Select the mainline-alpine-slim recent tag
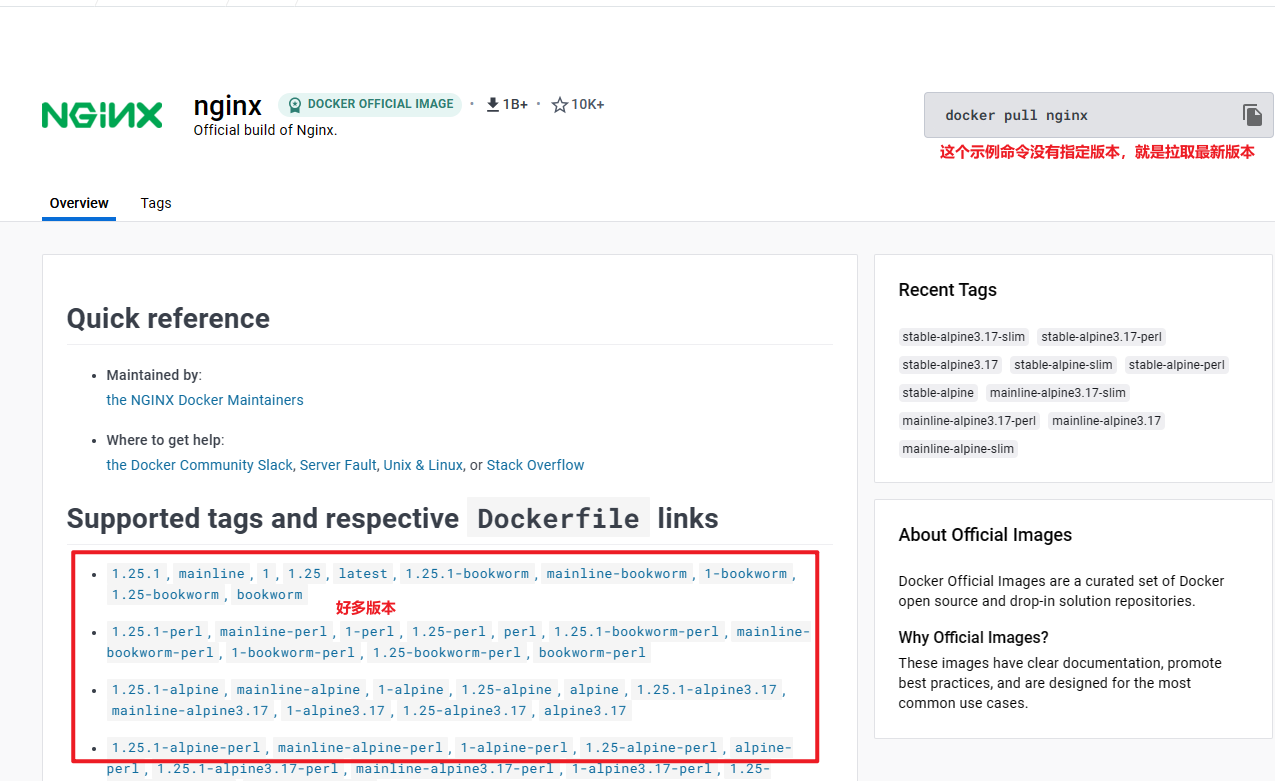Screen dimensions: 1275x781 coord(959,449)
